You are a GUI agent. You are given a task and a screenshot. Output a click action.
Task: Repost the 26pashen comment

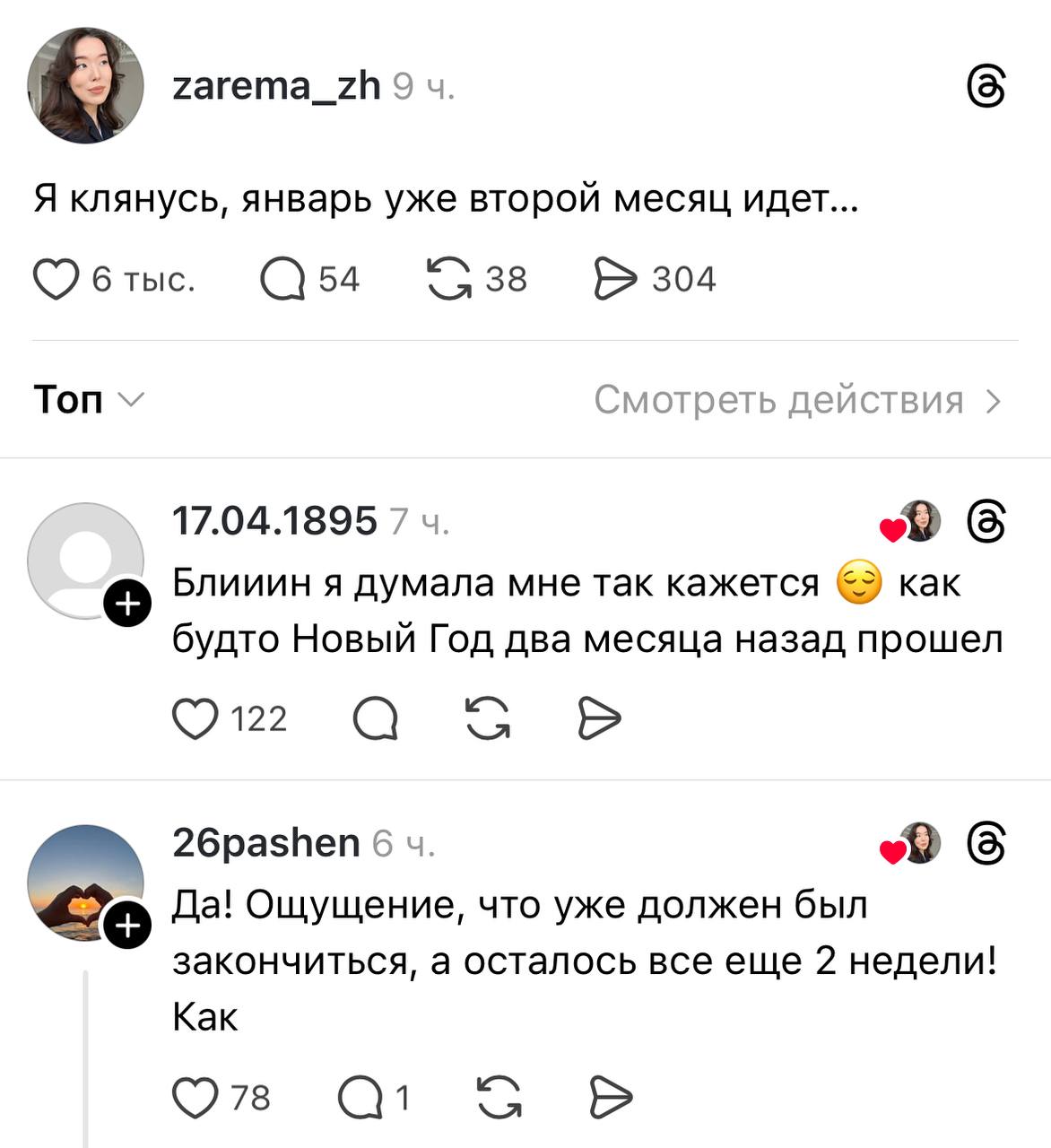(499, 1098)
